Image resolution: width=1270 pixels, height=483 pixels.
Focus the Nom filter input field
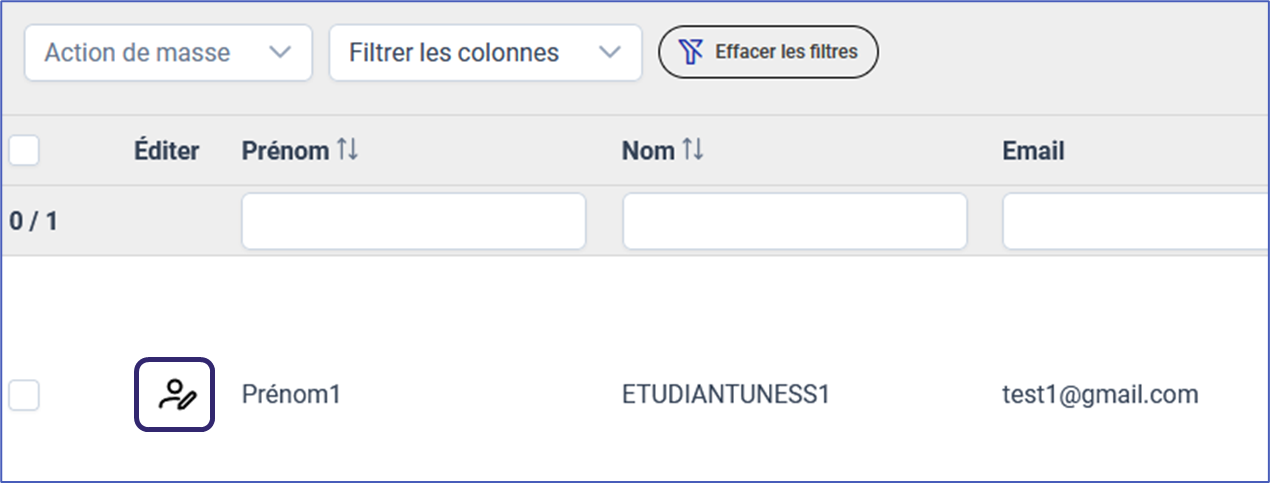[794, 221]
